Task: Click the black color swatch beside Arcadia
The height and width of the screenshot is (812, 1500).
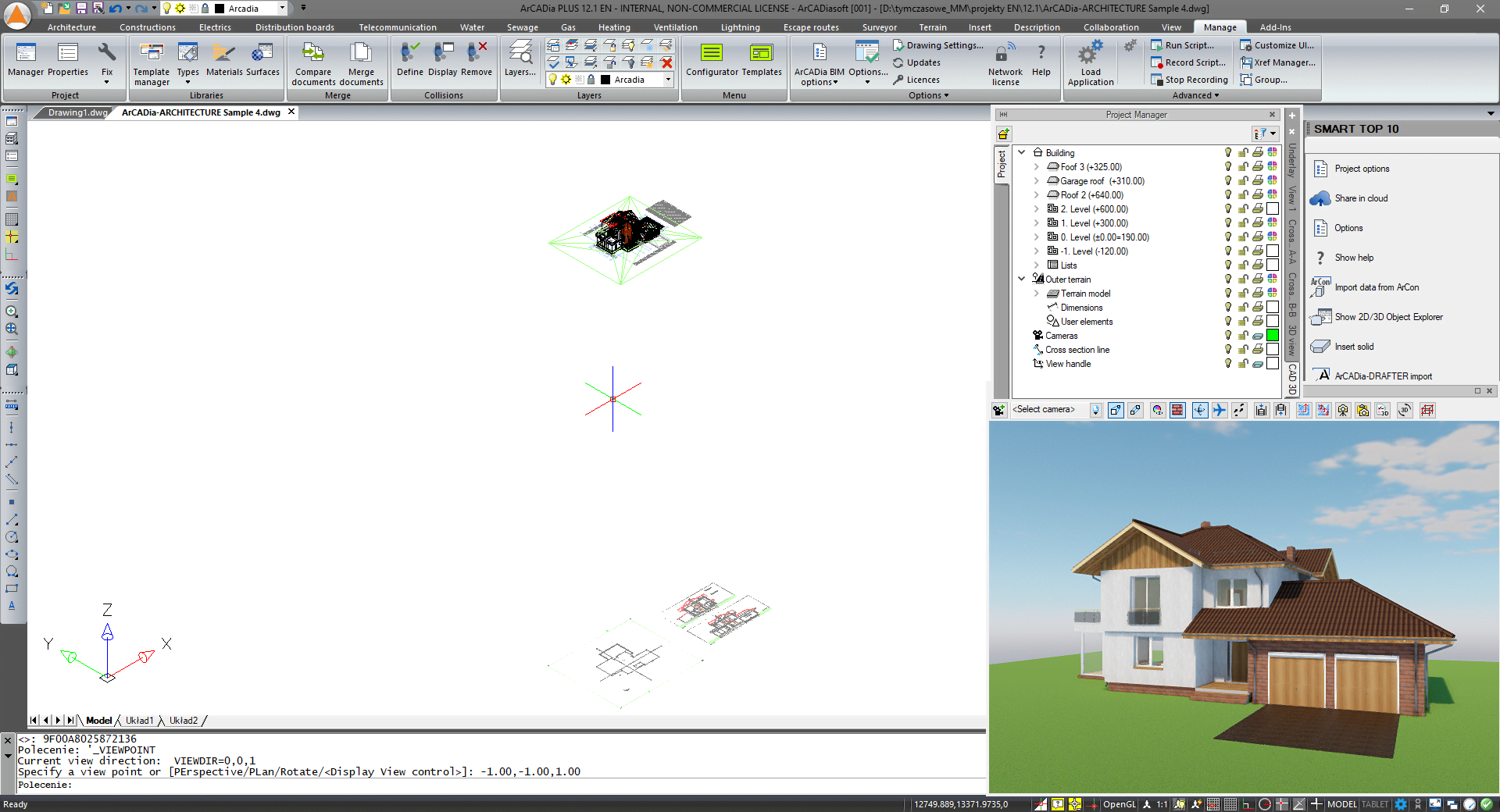Action: click(604, 79)
